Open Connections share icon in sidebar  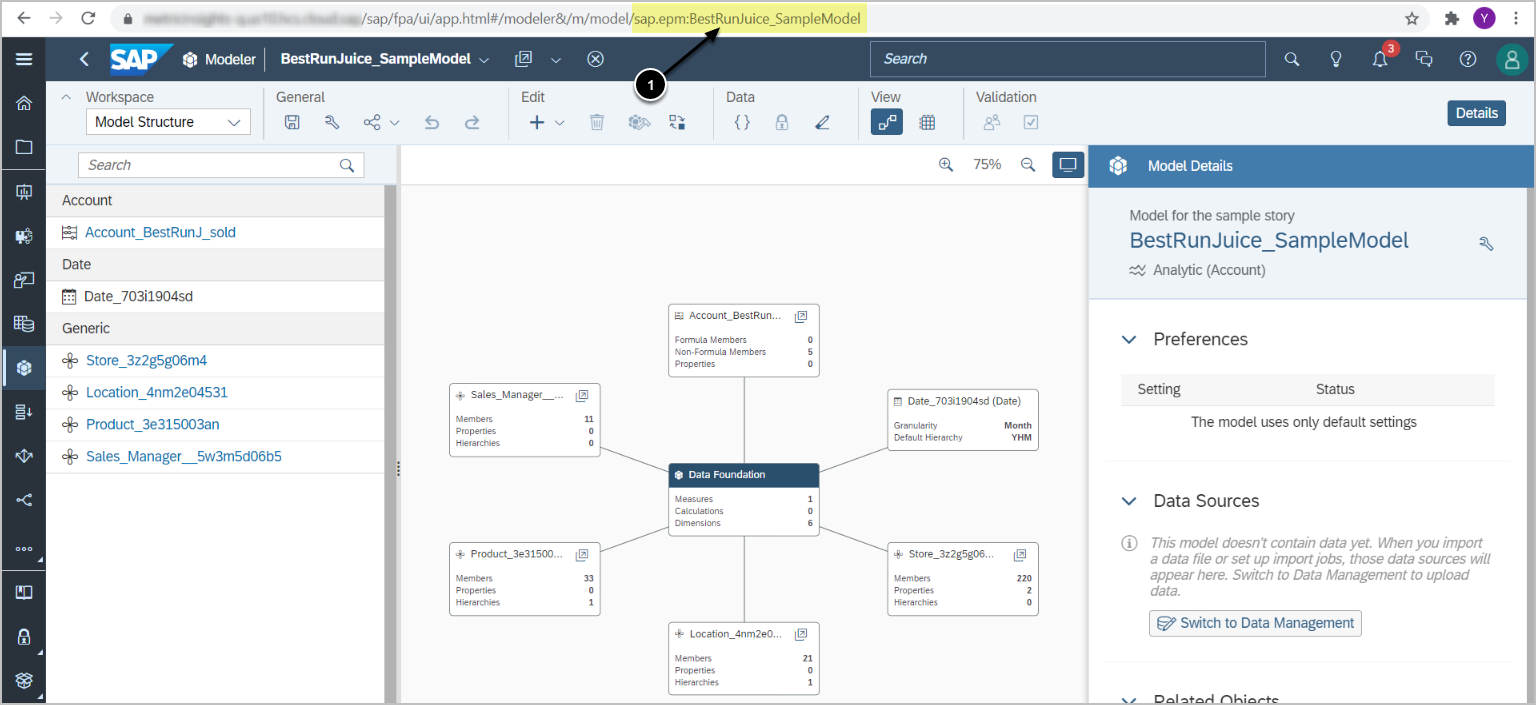(x=24, y=500)
